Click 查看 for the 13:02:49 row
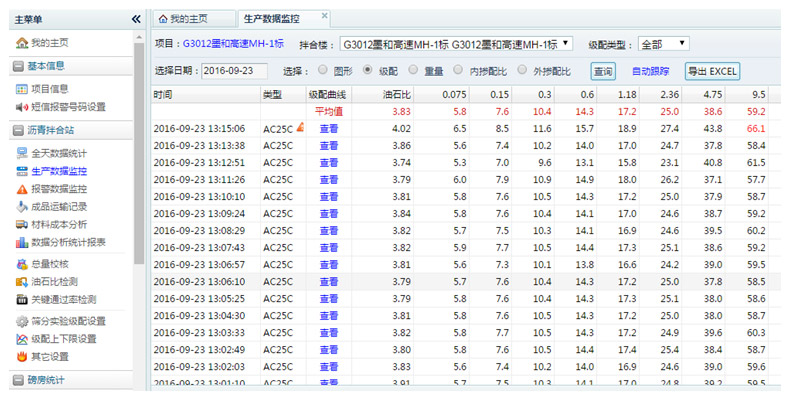The image size is (788, 397). (329, 350)
